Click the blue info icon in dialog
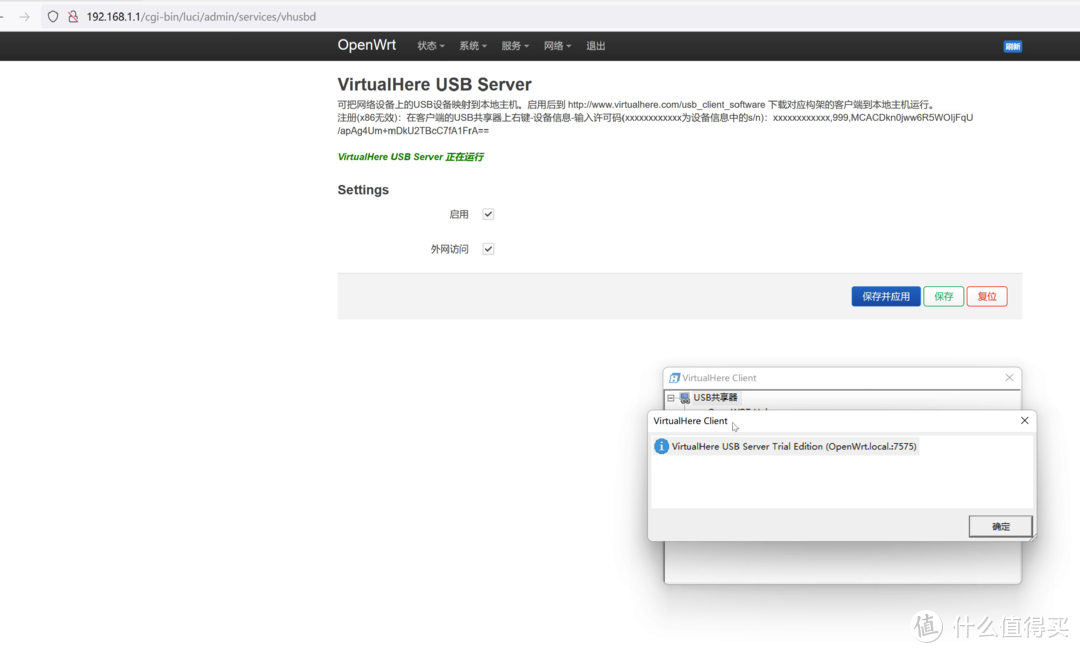Image resolution: width=1080 pixels, height=653 pixels. coord(661,446)
